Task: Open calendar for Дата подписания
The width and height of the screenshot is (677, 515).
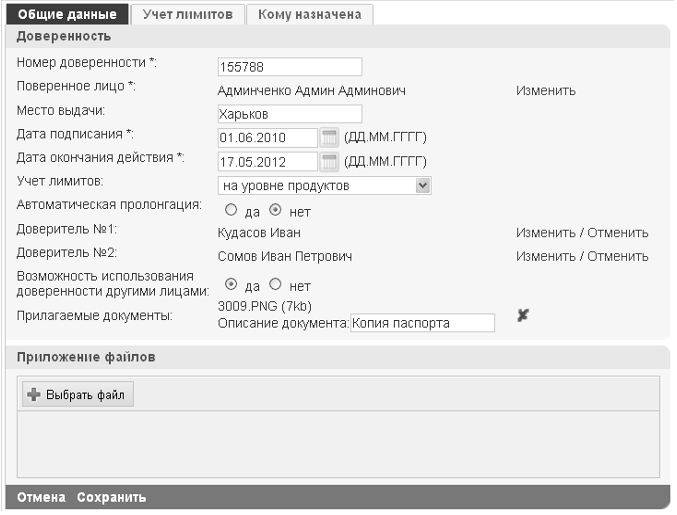Action: point(329,138)
